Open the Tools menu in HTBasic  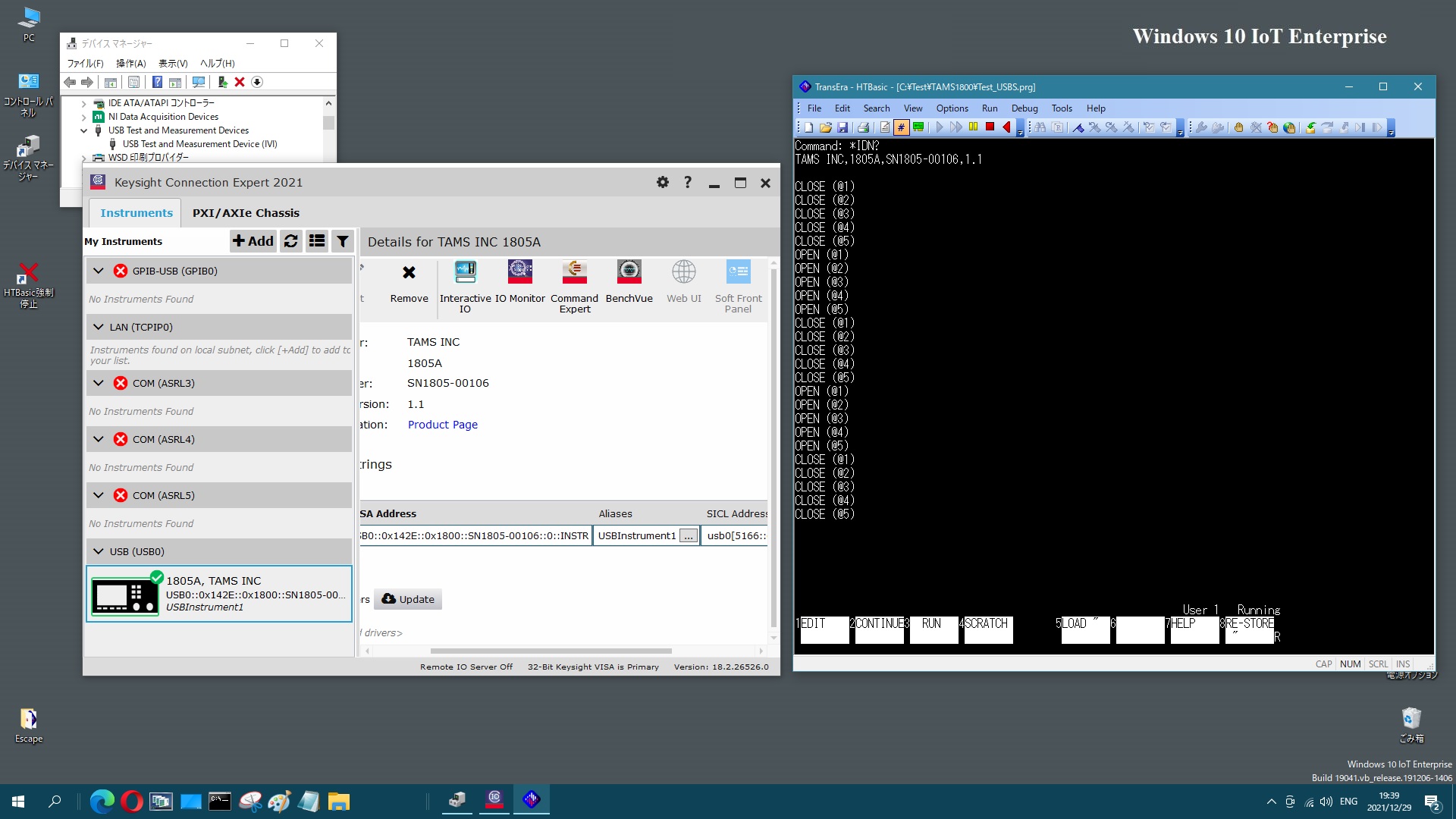coord(1062,108)
